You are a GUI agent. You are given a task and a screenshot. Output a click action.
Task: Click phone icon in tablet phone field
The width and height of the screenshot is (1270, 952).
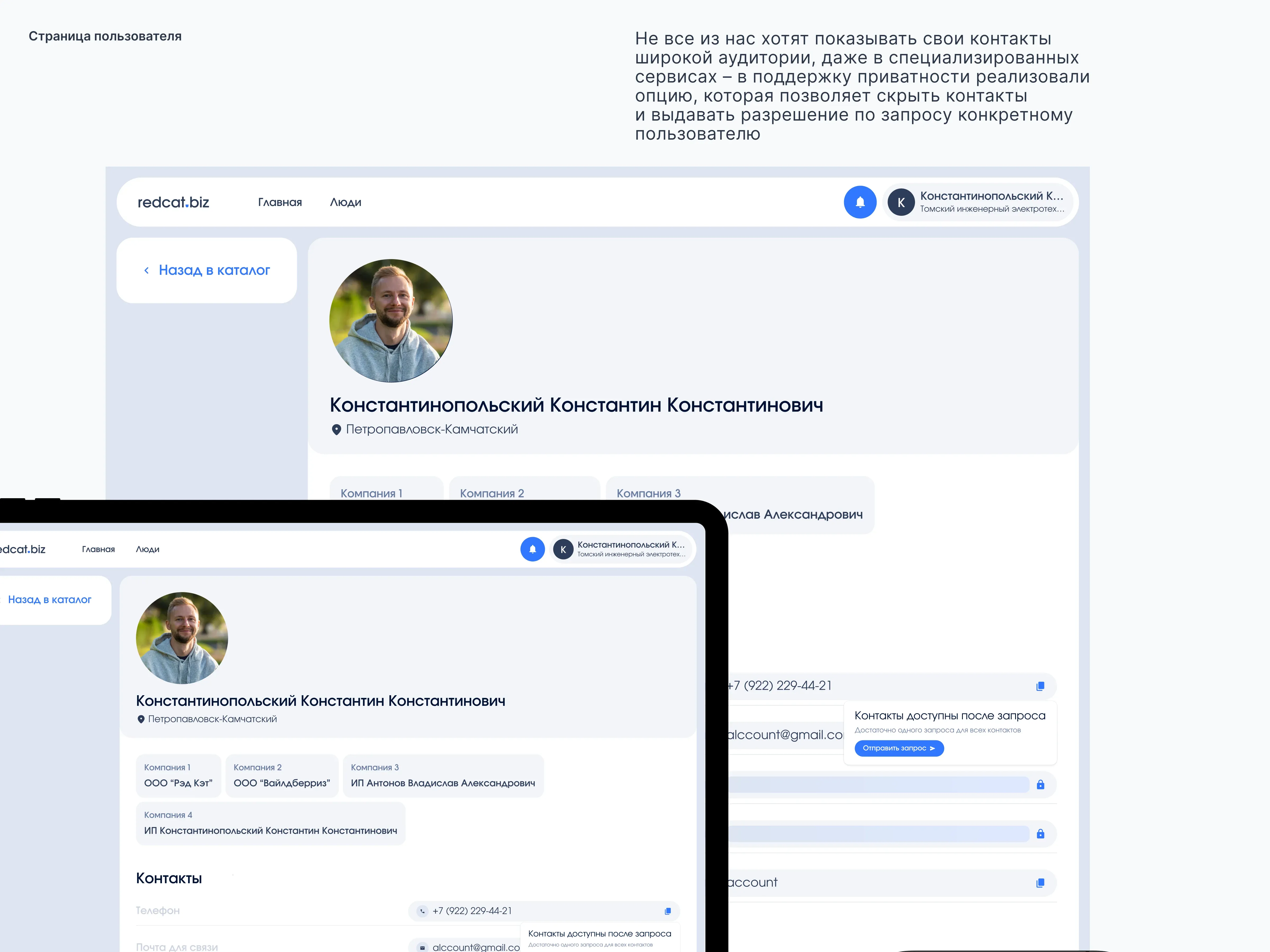tap(423, 911)
